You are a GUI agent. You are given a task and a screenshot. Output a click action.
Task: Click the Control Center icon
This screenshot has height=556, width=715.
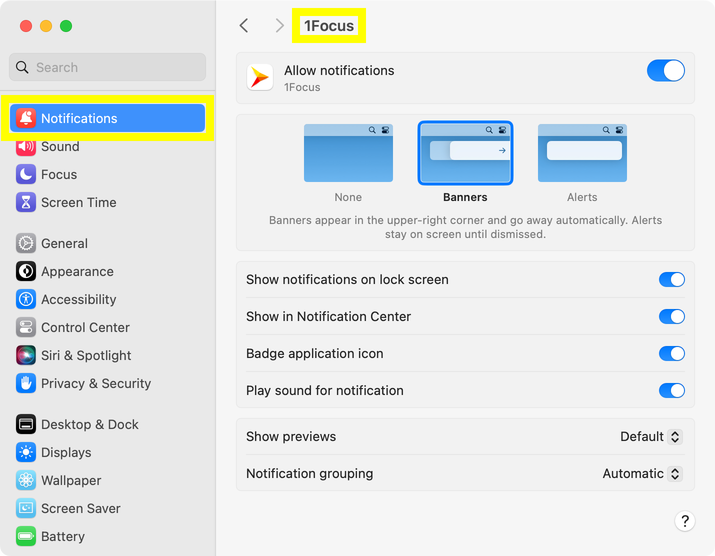click(x=26, y=327)
